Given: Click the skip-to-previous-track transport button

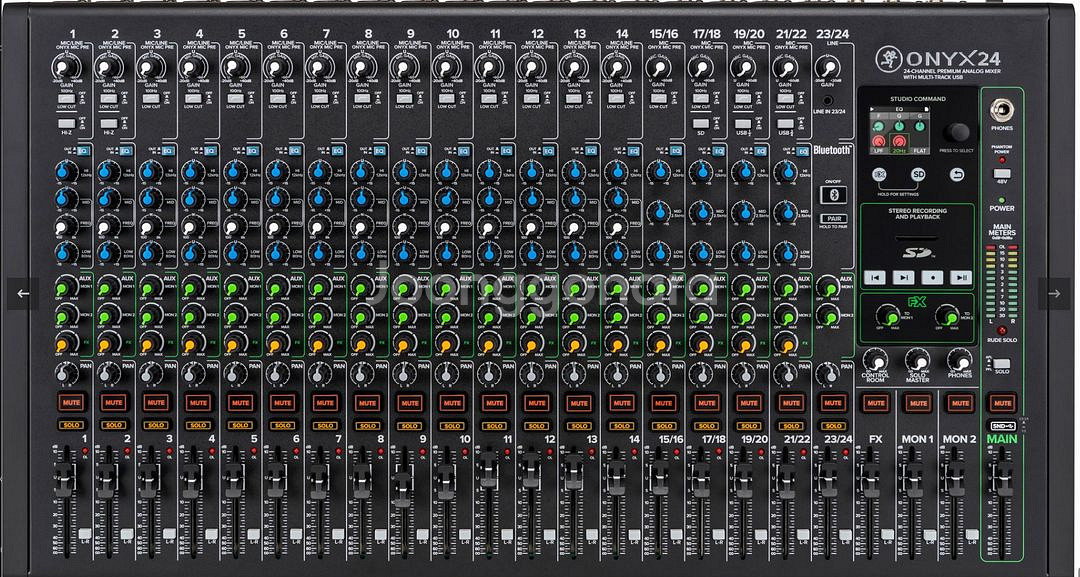Looking at the screenshot, I should coord(875,277).
